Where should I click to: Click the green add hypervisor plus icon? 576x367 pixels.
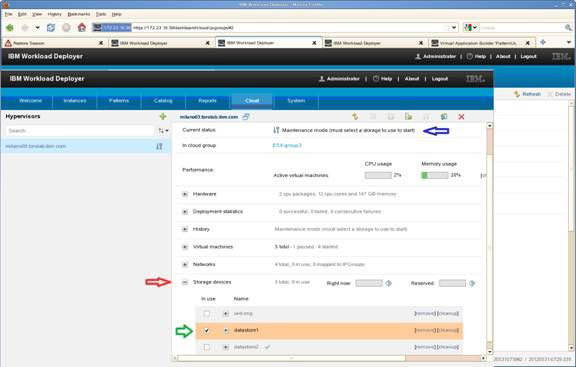pos(163,116)
